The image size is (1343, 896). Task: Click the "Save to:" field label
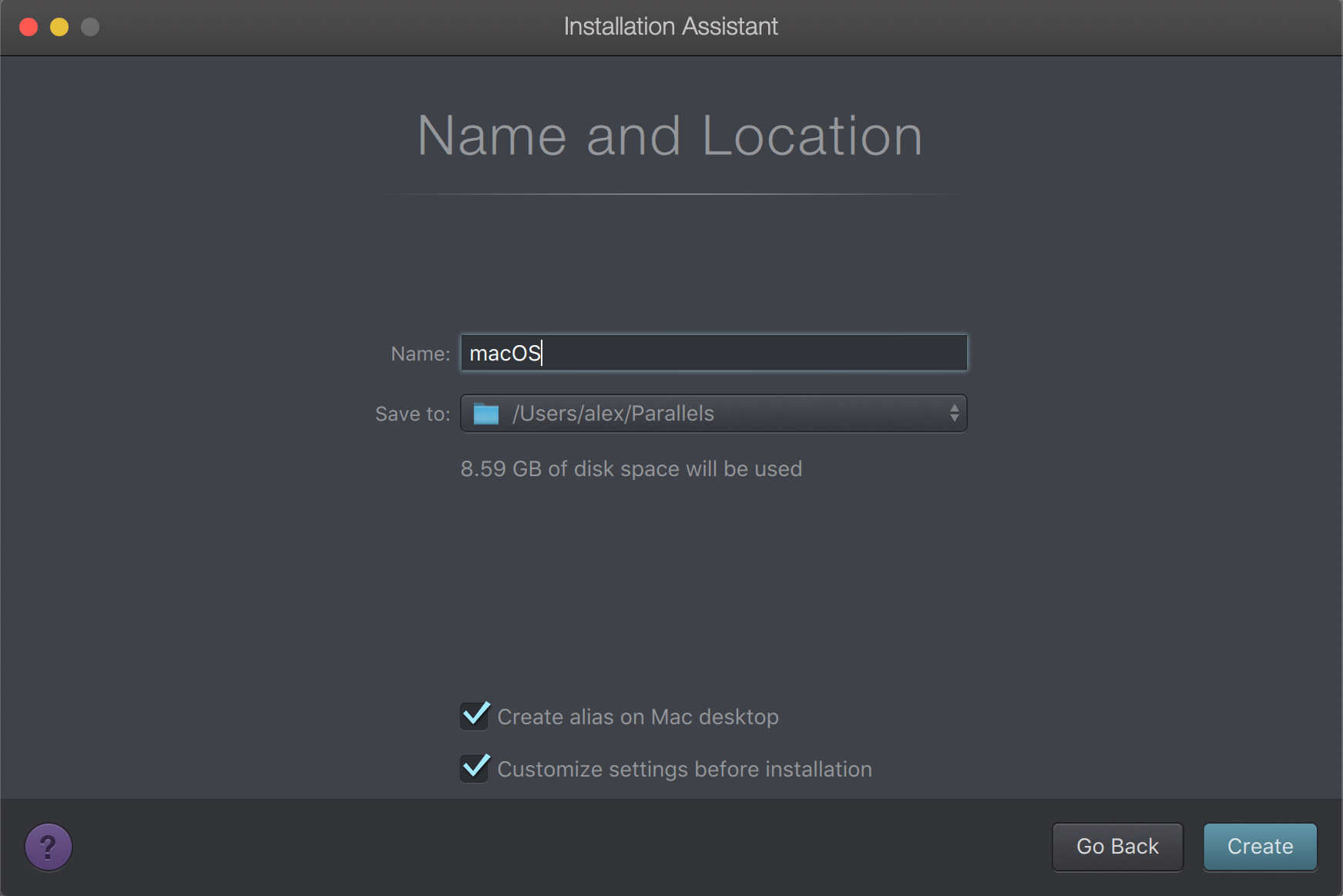click(412, 414)
